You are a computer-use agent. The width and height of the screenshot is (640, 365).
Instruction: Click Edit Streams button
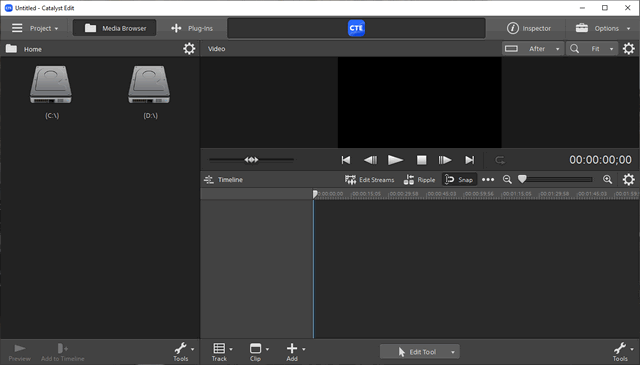369,180
